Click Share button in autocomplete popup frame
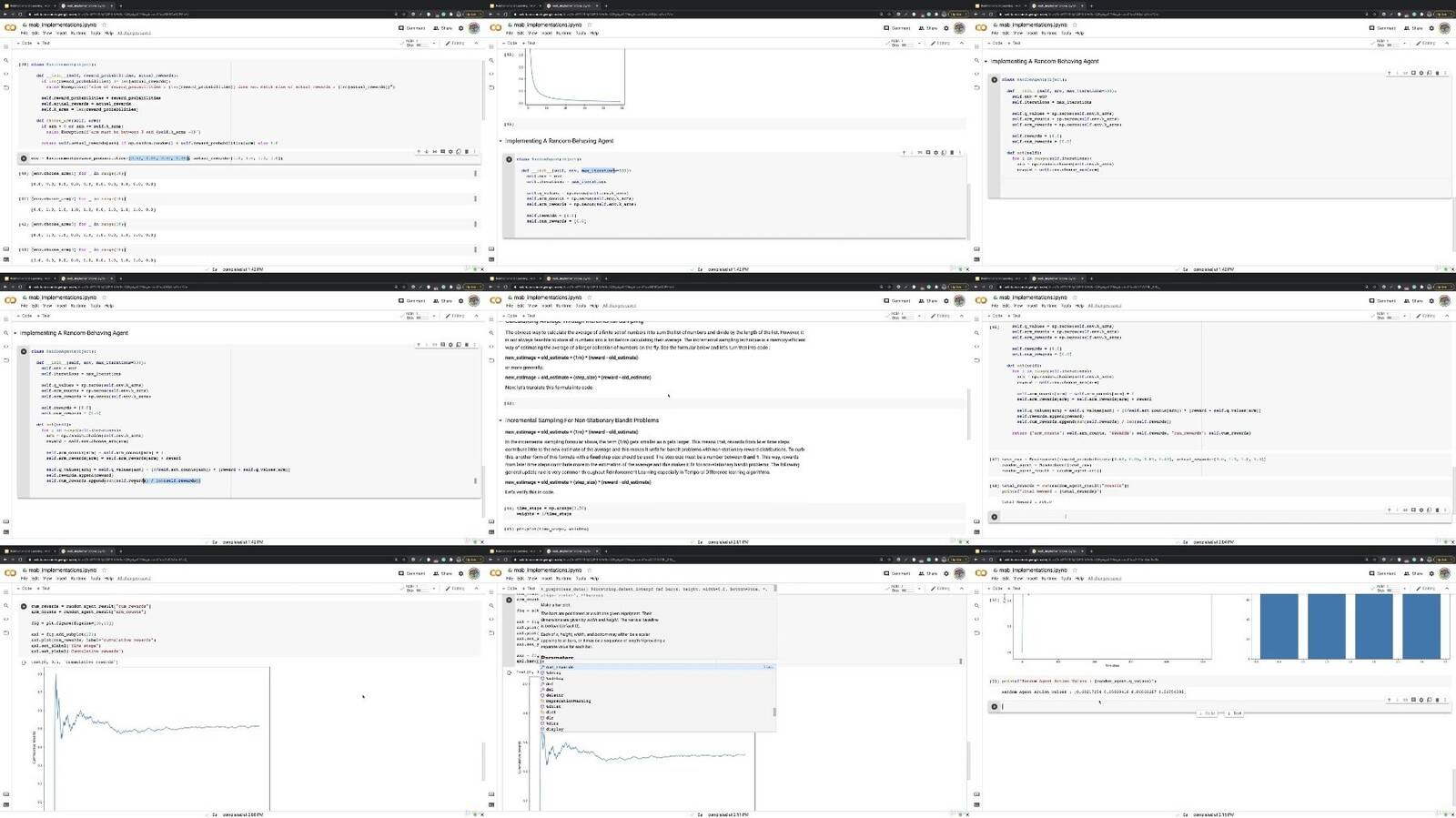Screen dimensions: 1456x818 pos(926,574)
